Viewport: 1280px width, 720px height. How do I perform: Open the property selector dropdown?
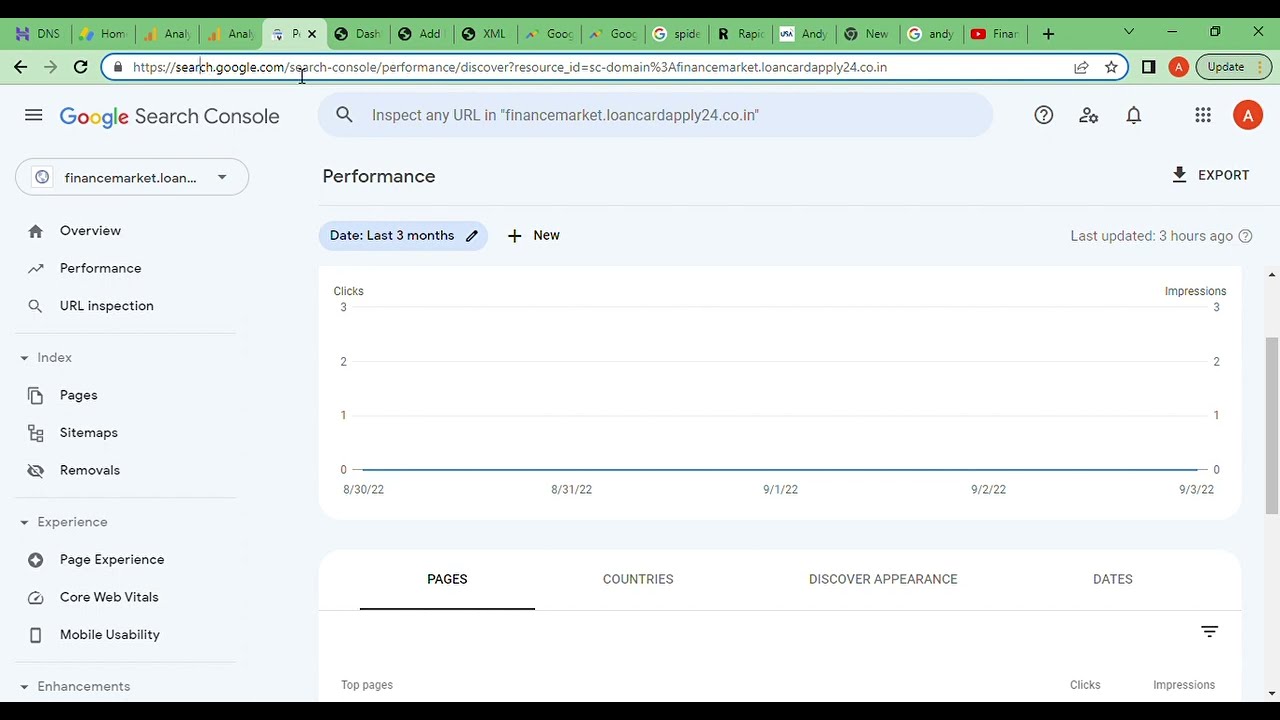[x=132, y=177]
